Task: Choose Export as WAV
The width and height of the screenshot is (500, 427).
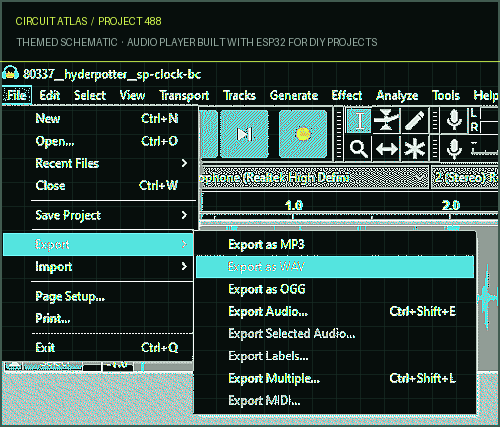Action: tap(335, 267)
